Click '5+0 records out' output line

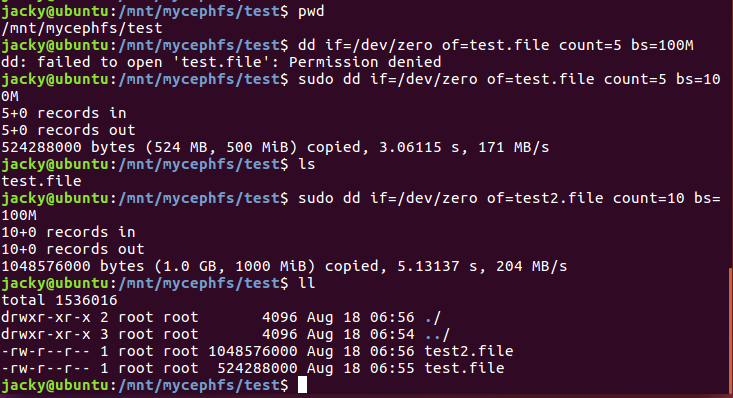point(68,130)
